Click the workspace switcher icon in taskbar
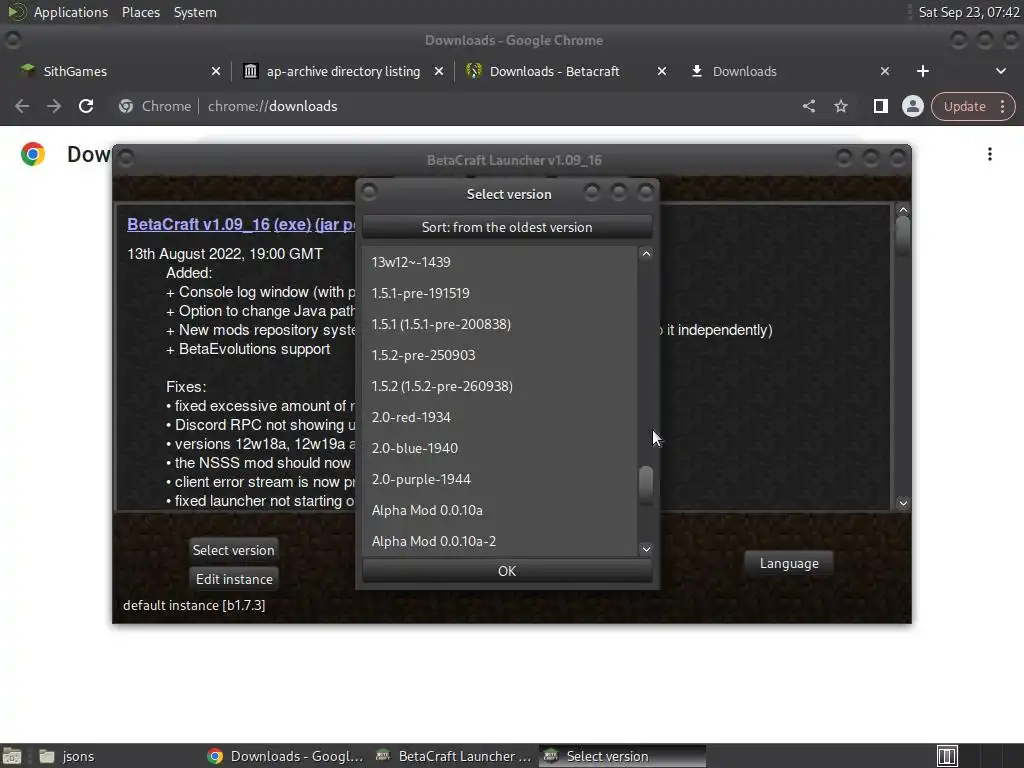 click(x=947, y=756)
